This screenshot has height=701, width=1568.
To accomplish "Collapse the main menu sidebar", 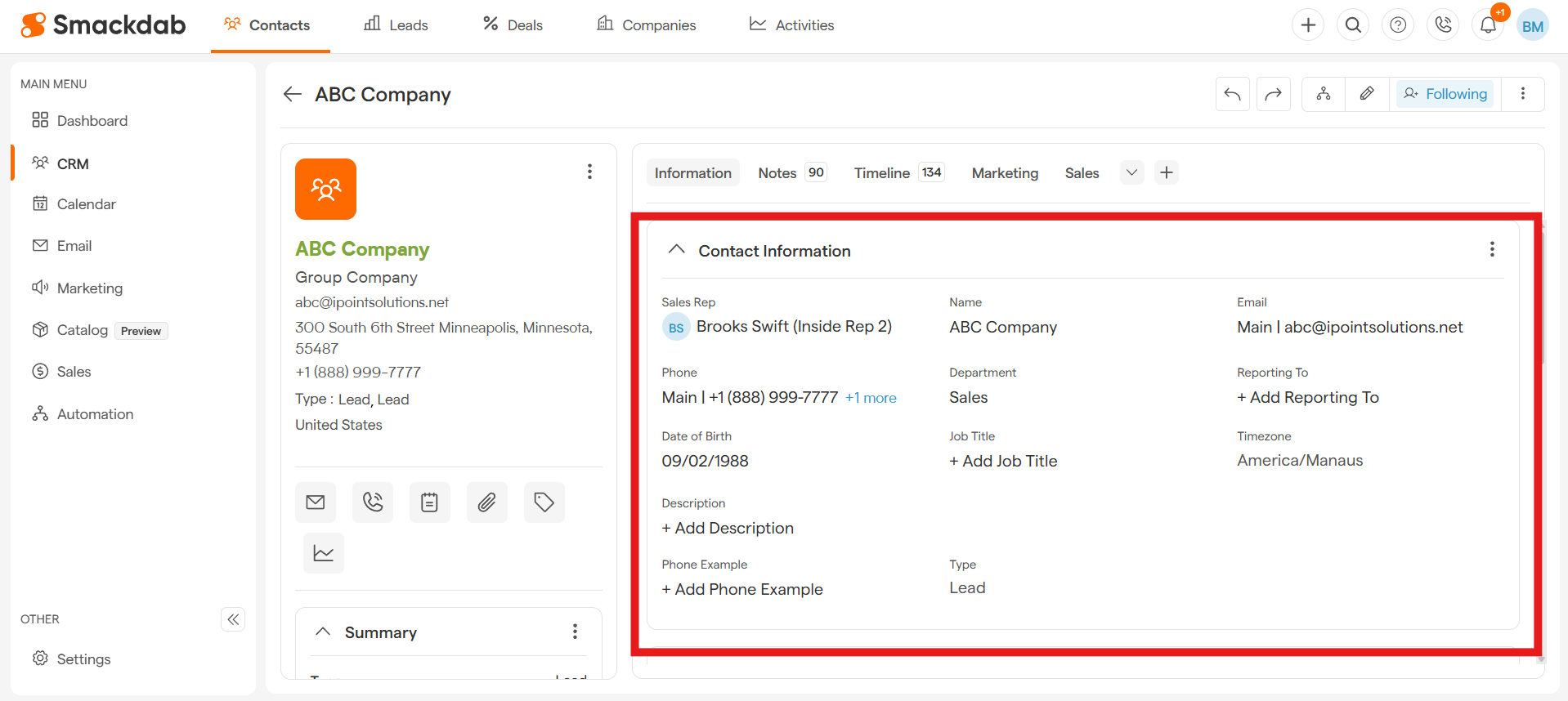I will tap(233, 619).
